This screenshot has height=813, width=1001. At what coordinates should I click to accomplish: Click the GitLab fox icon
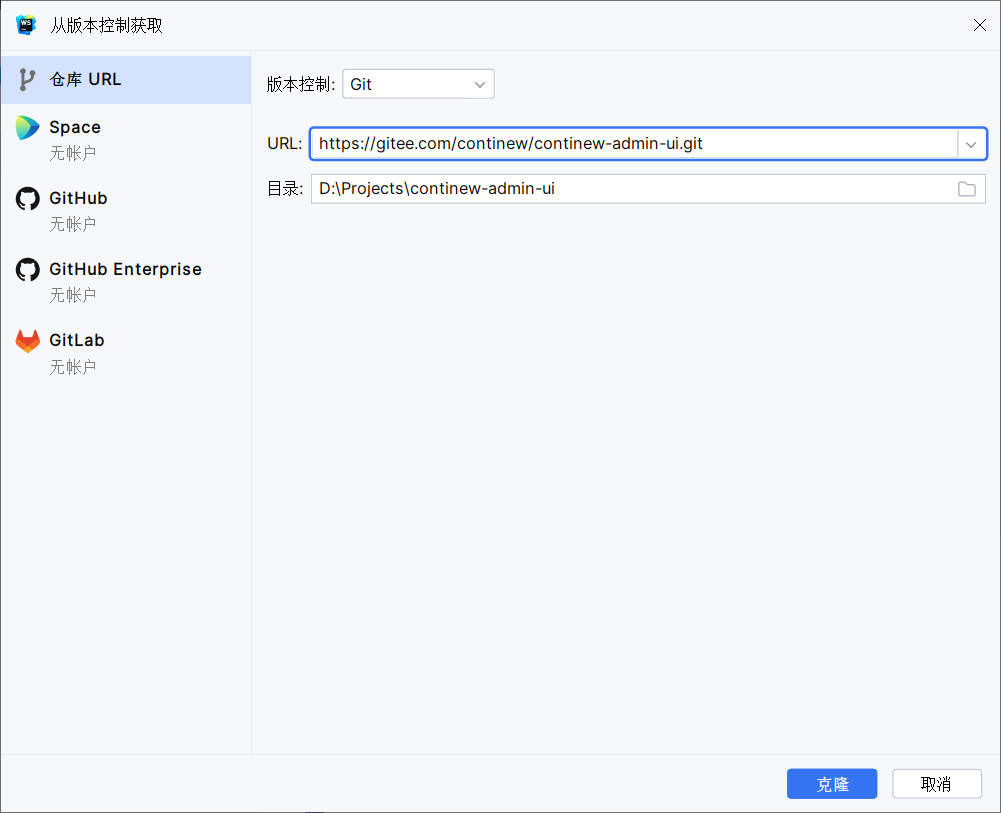pyautogui.click(x=27, y=341)
